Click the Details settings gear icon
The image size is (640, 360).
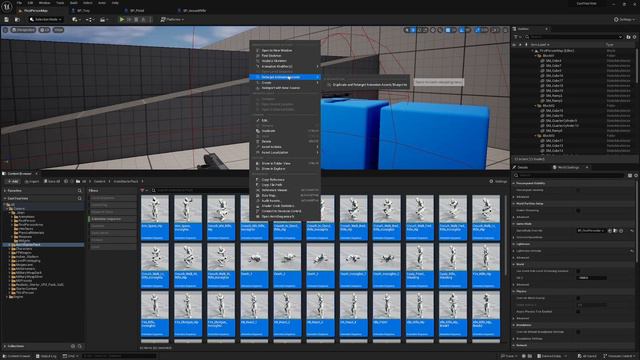coord(636,175)
